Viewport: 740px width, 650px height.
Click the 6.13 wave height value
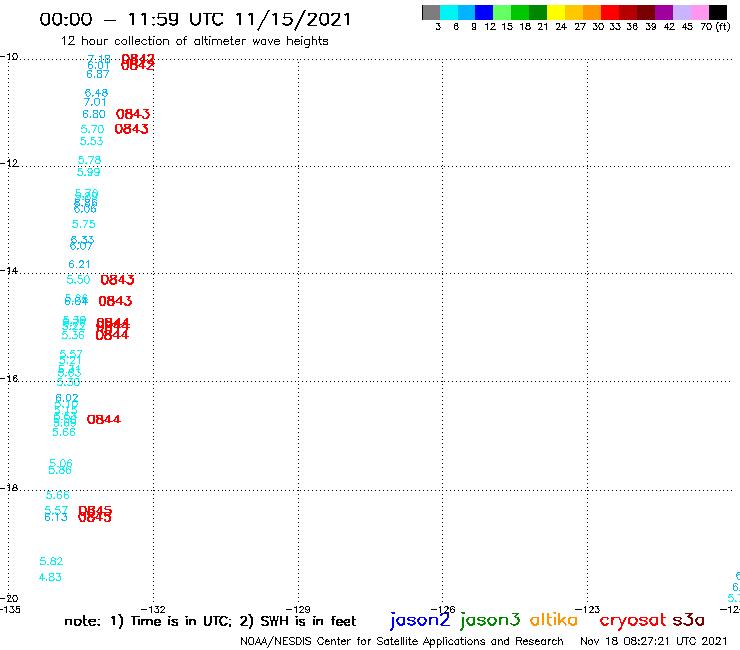56,517
